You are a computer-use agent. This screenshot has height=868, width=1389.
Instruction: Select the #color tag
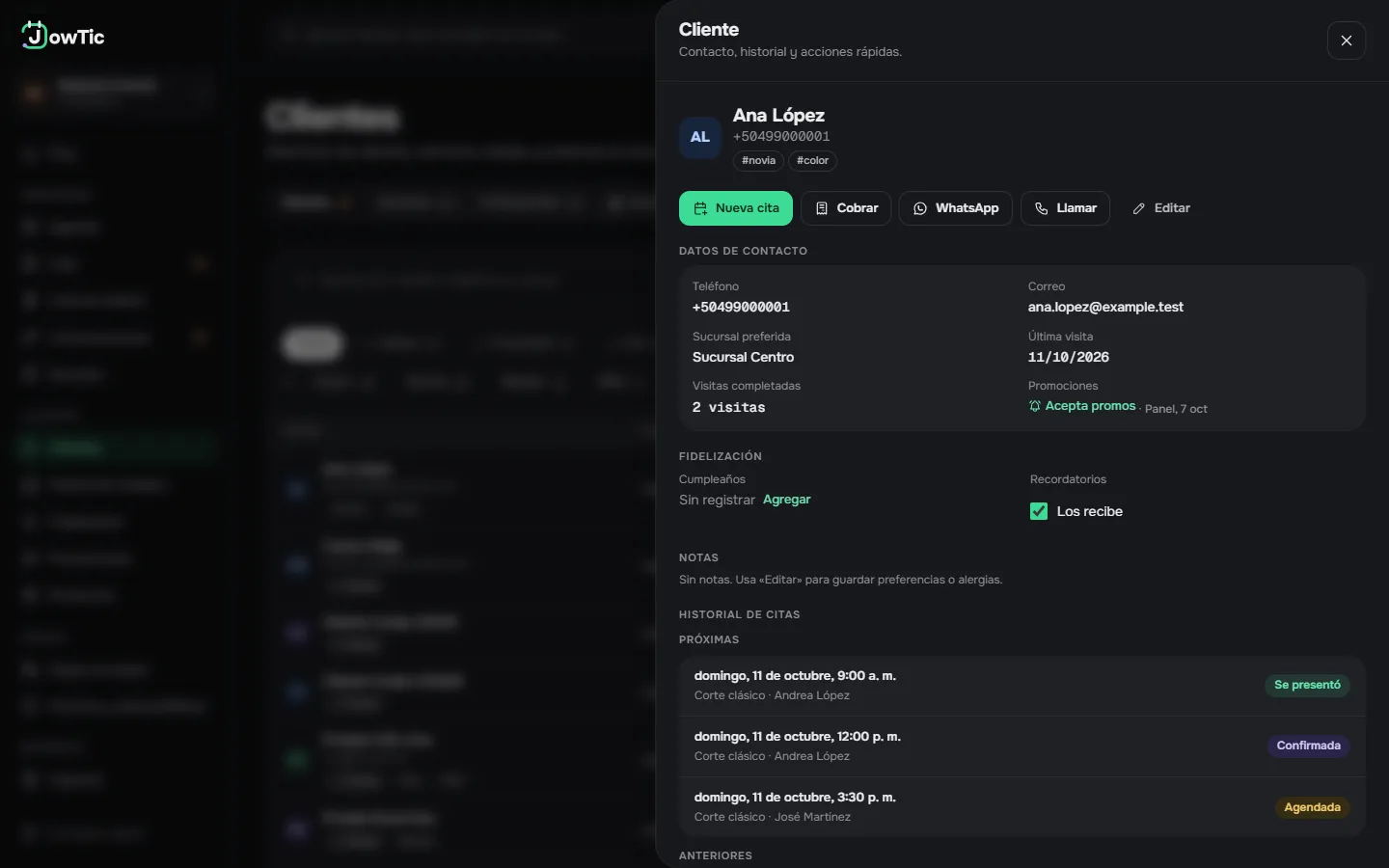[812, 161]
